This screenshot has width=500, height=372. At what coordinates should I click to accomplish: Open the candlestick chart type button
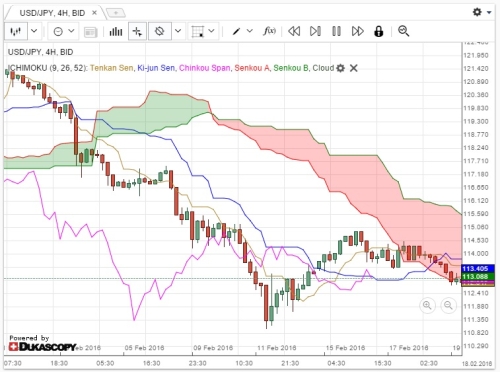click(x=16, y=31)
